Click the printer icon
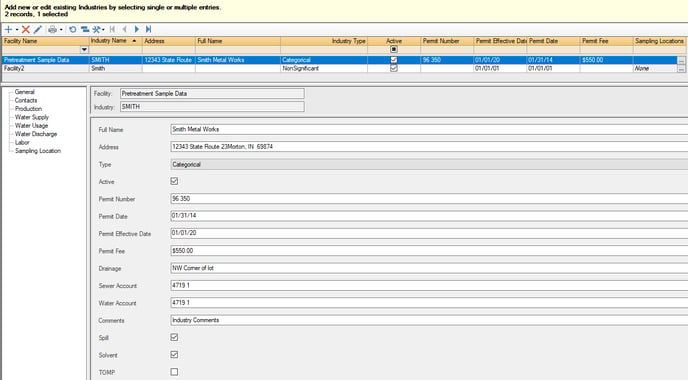688x380 pixels. coord(53,29)
